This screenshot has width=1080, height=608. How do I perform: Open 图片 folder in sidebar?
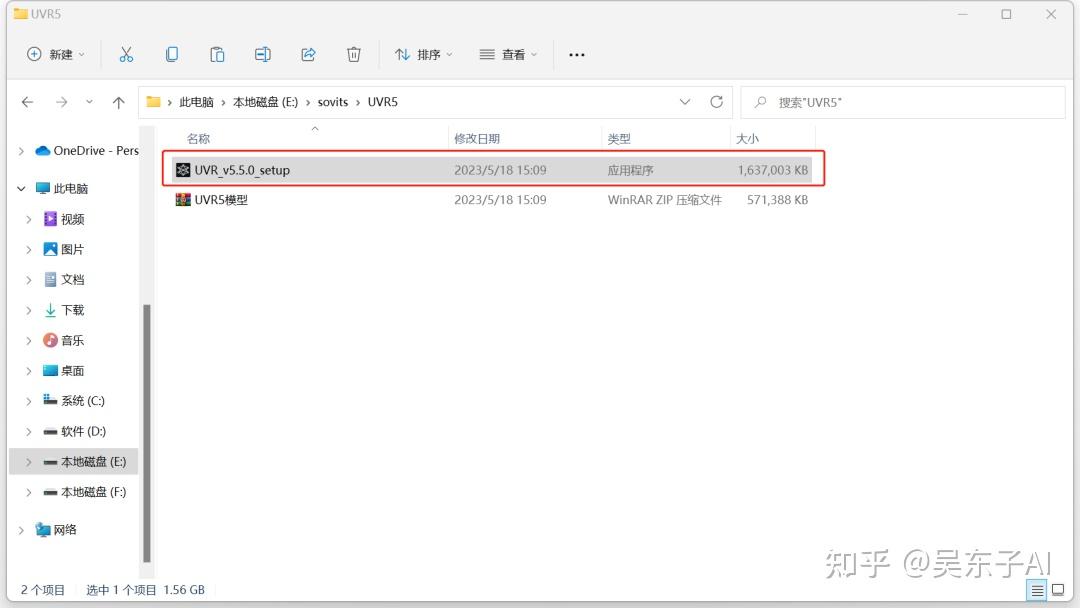[64, 249]
